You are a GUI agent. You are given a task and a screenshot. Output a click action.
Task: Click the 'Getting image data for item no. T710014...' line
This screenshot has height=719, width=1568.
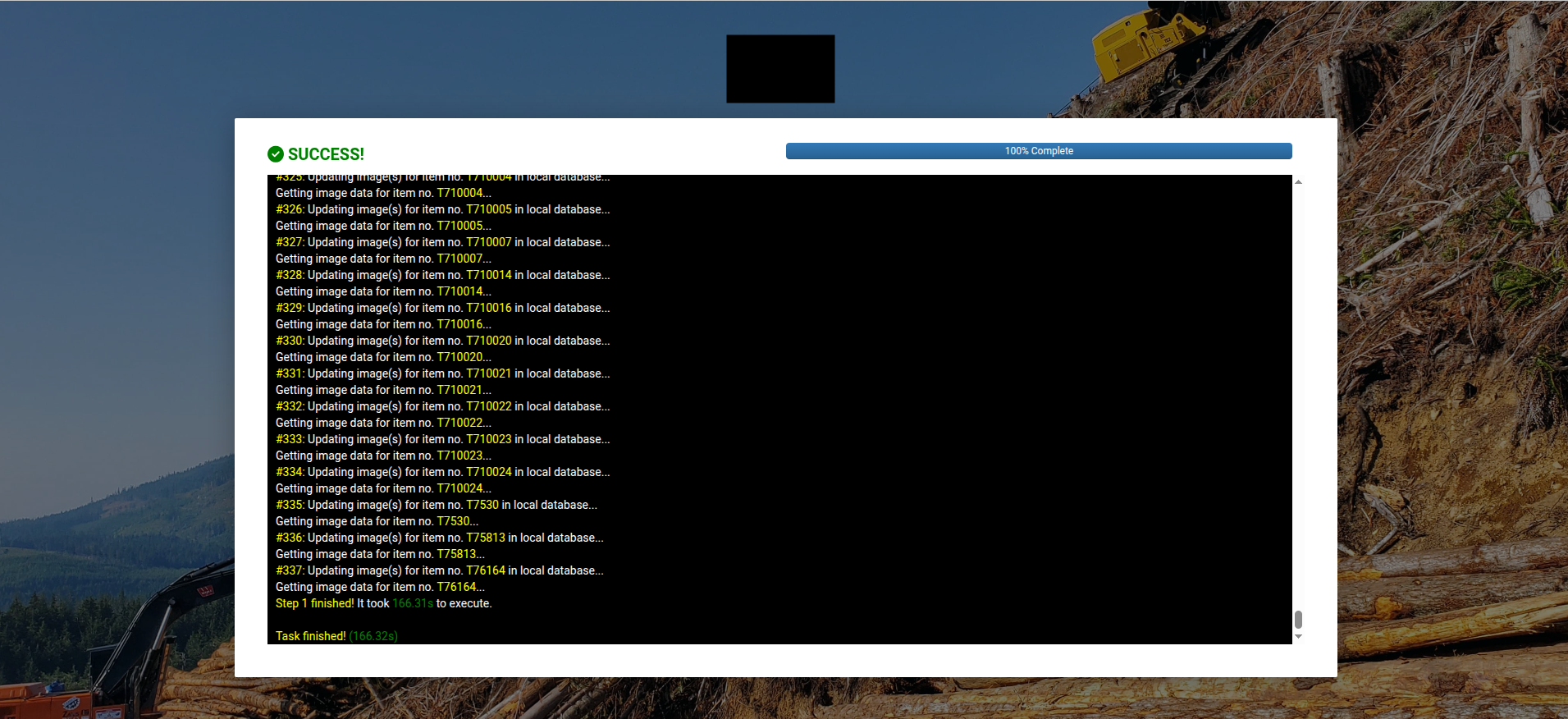click(x=383, y=291)
